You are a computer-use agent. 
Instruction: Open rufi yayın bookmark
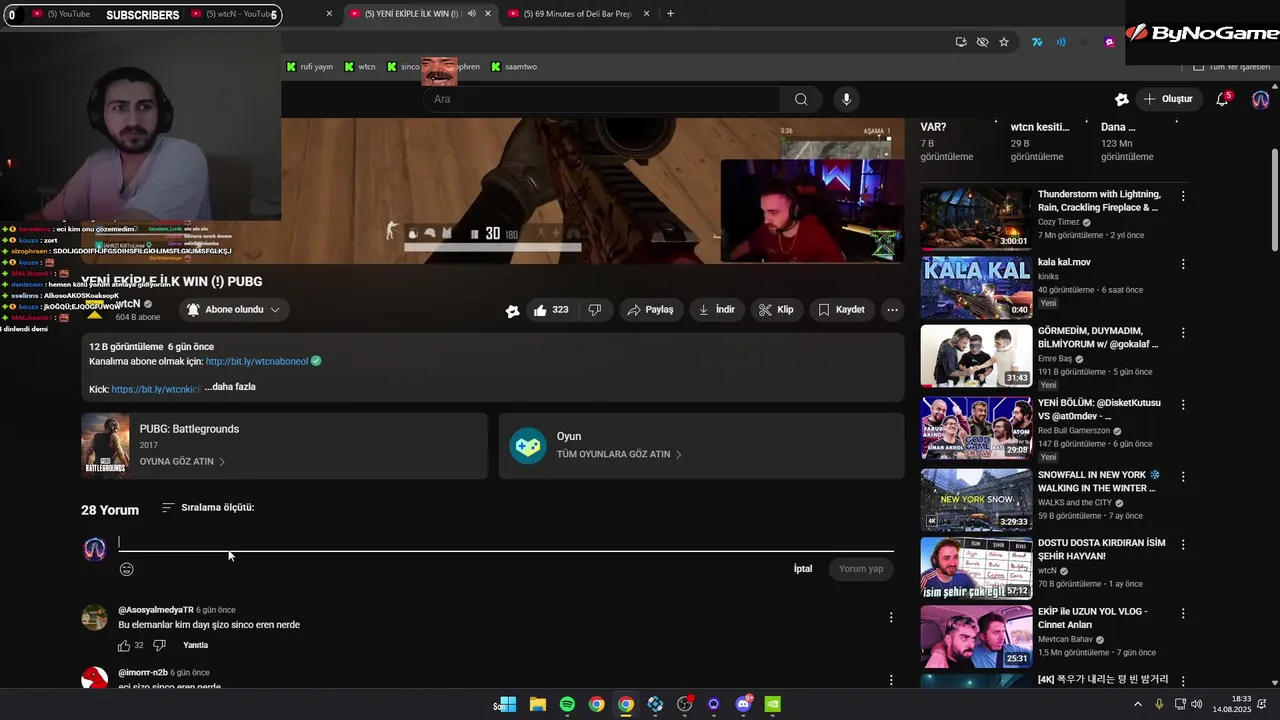pyautogui.click(x=310, y=67)
